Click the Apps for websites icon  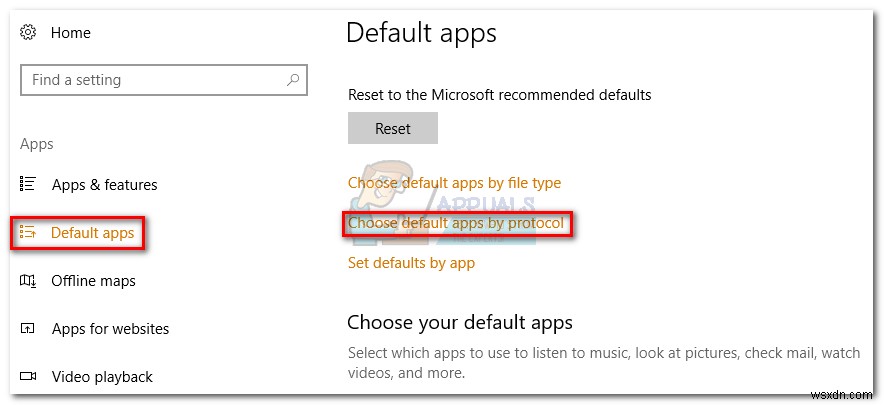tap(28, 328)
